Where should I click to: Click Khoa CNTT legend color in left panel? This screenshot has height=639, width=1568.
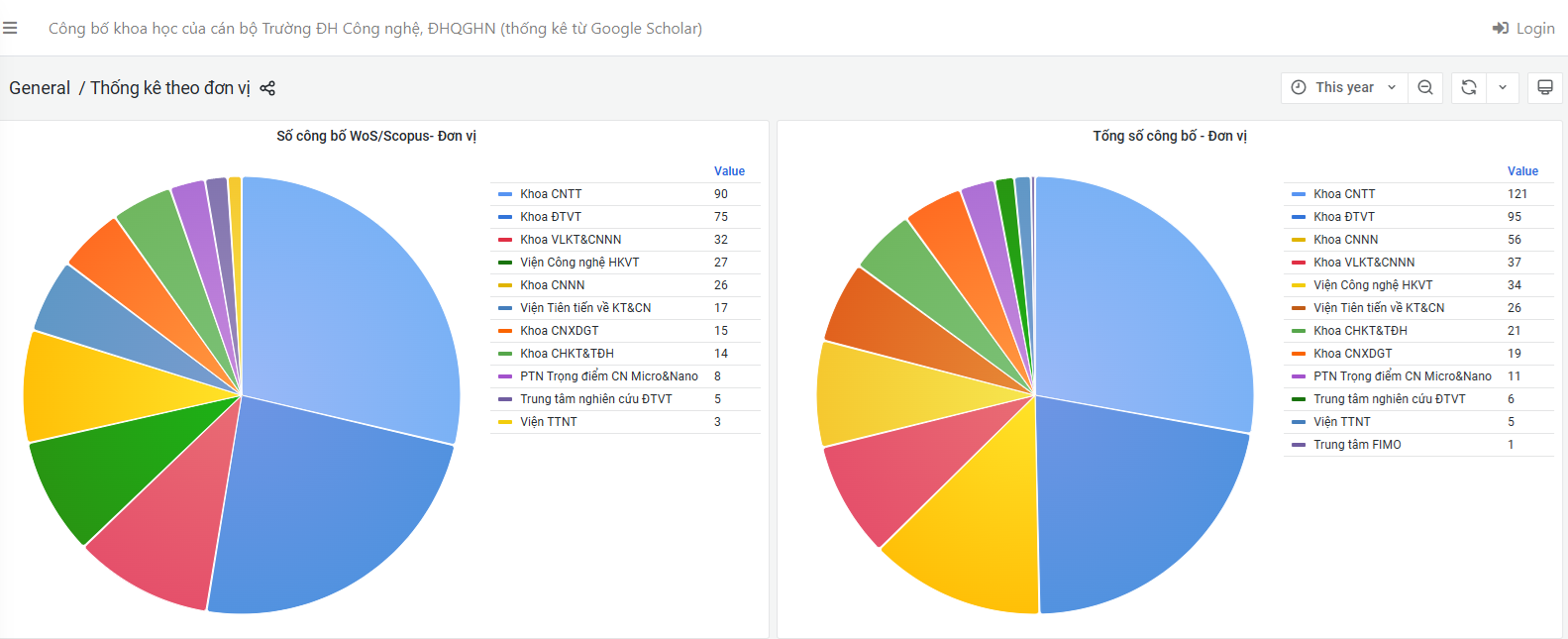click(505, 194)
